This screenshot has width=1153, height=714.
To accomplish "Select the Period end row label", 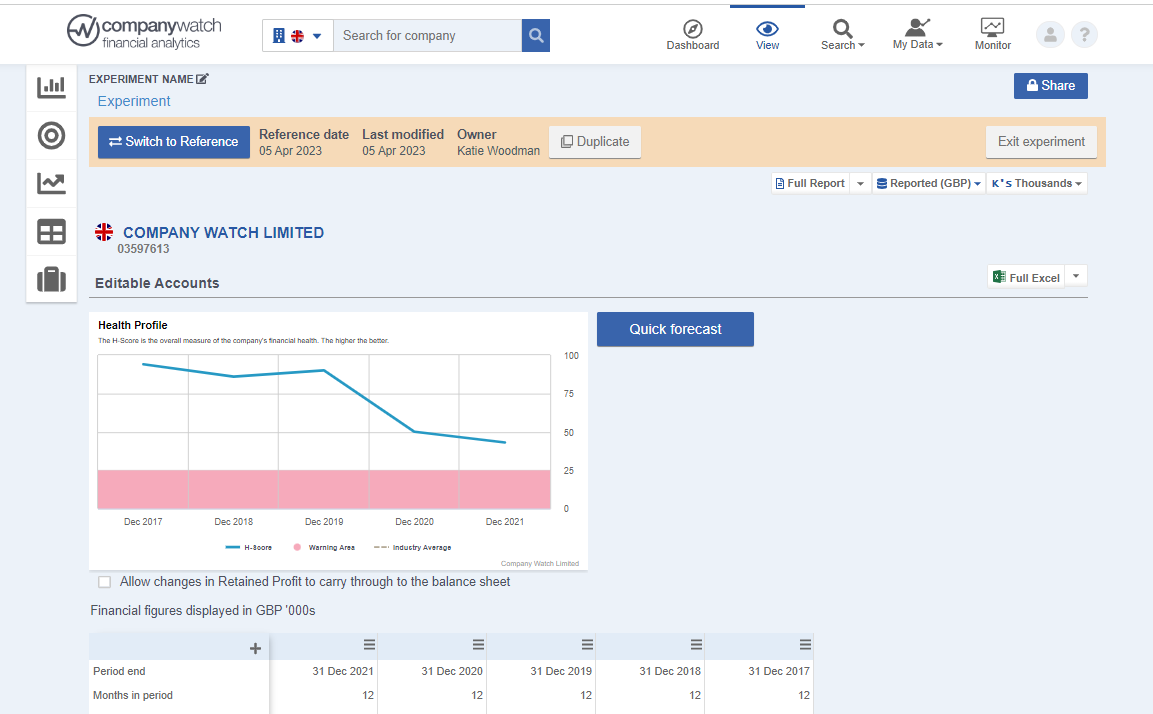I will pyautogui.click(x=119, y=671).
